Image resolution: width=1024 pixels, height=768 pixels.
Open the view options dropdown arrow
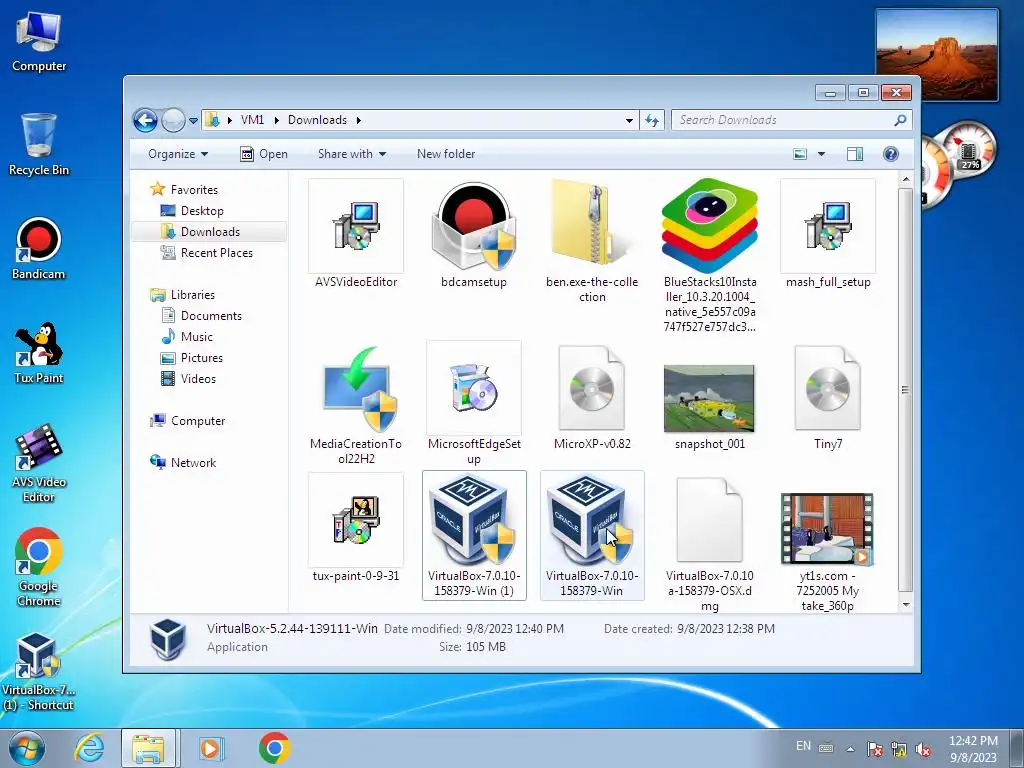tap(822, 154)
